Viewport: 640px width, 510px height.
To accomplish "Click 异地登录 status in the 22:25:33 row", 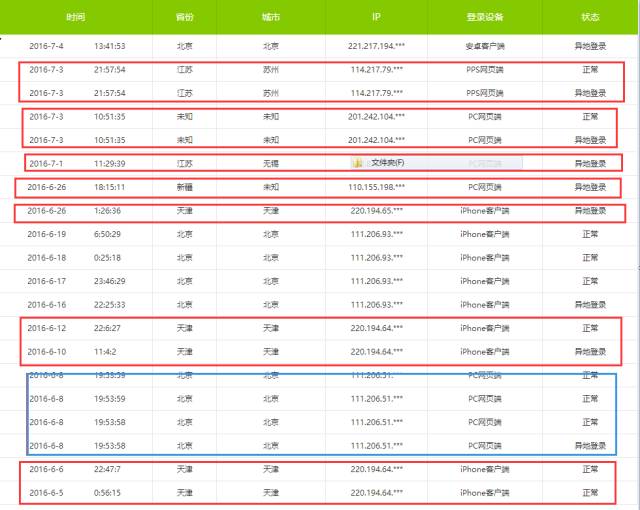I will (590, 305).
